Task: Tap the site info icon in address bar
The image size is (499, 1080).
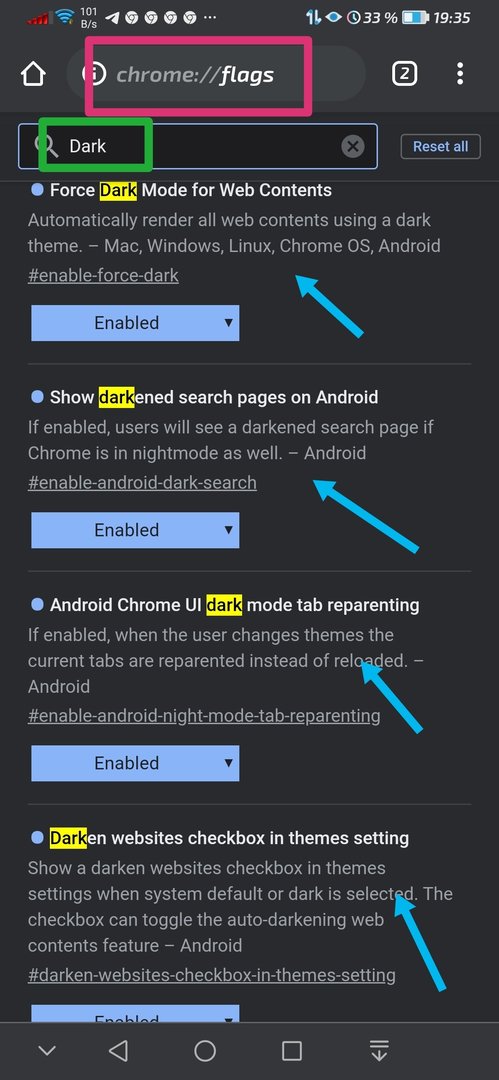Action: 94,74
